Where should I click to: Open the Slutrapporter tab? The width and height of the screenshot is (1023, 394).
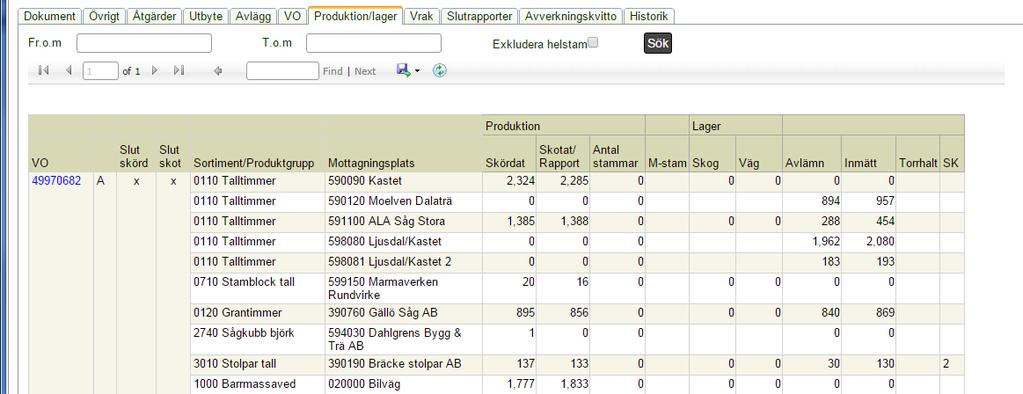point(480,16)
